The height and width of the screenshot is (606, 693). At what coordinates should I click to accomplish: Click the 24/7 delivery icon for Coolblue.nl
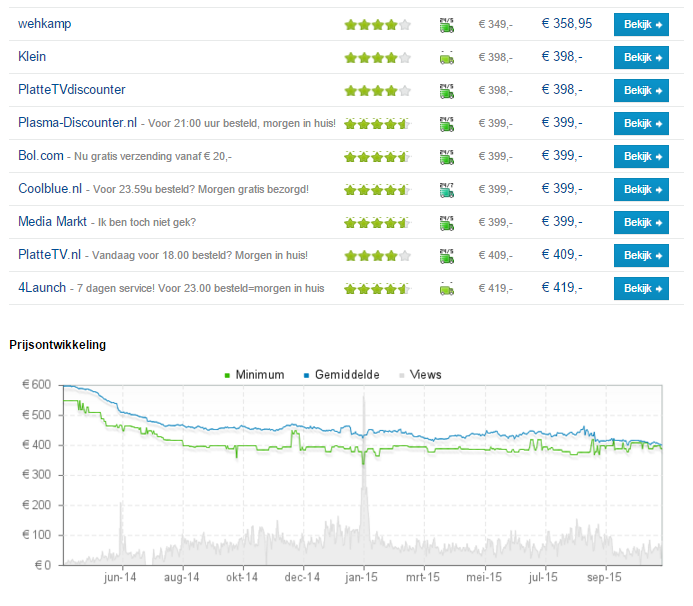[447, 190]
